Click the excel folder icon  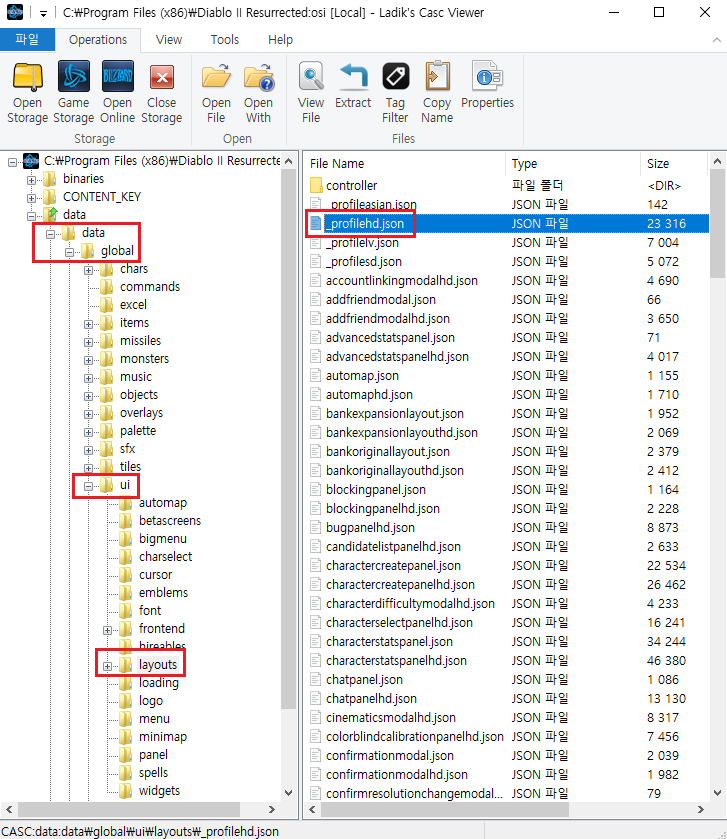[107, 304]
